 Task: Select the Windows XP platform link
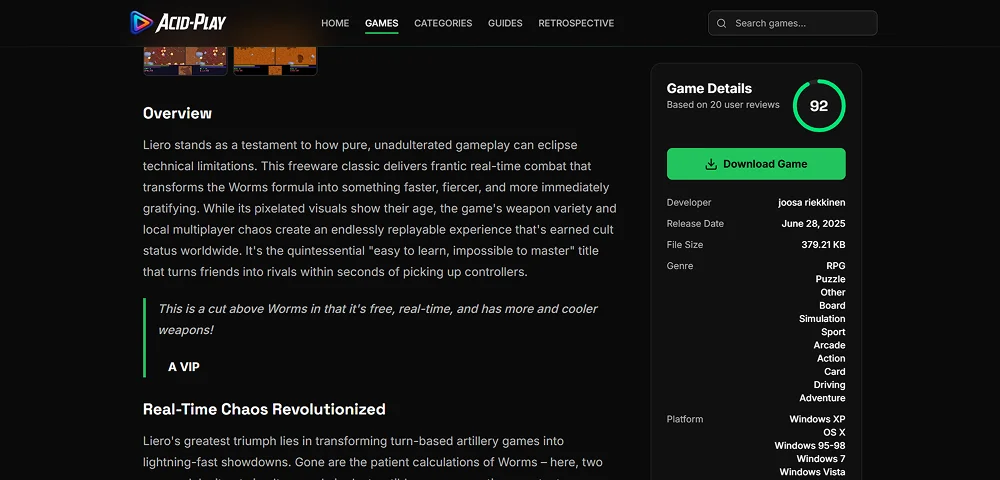[x=817, y=420]
